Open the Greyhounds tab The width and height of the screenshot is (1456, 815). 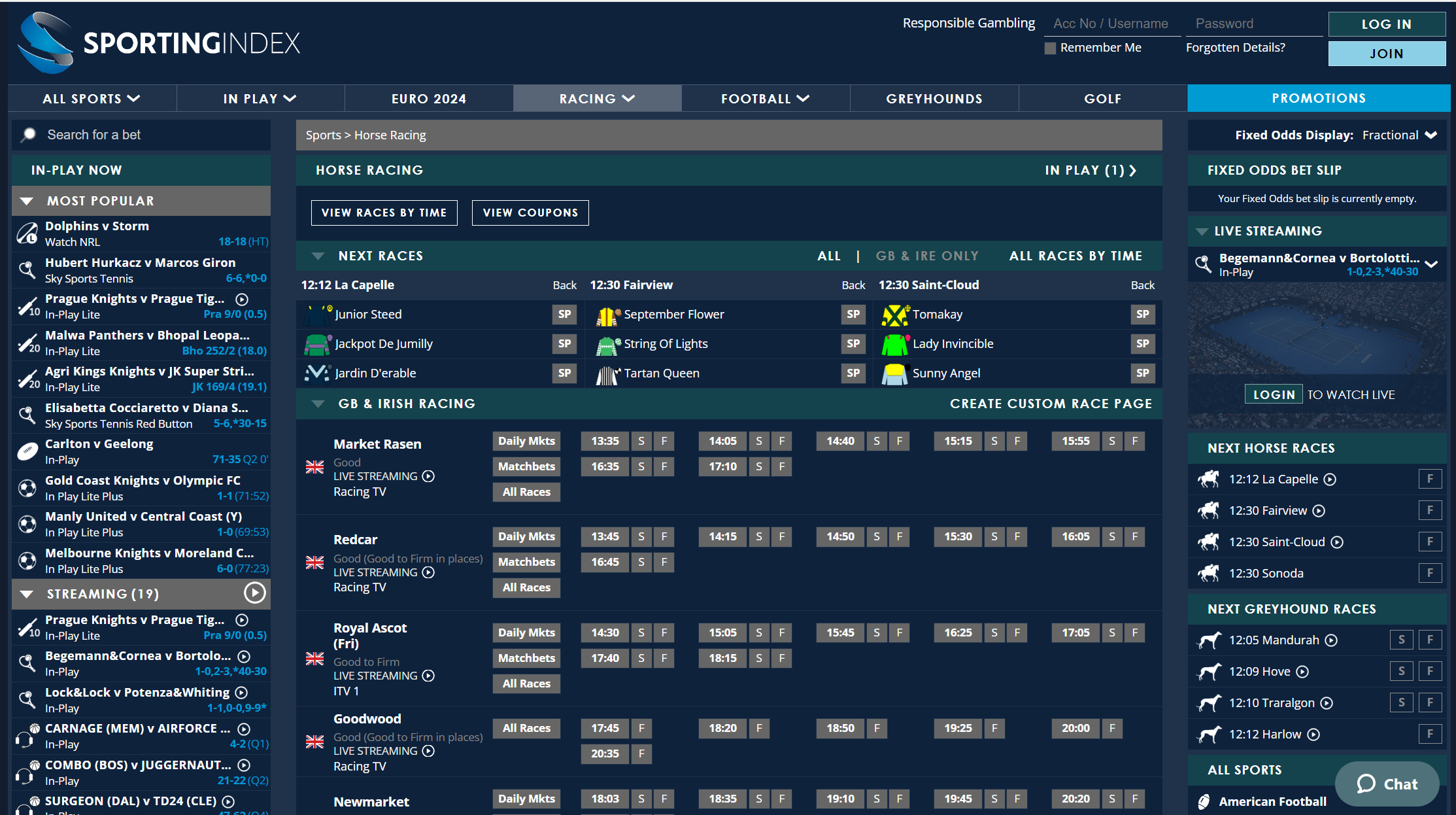934,99
